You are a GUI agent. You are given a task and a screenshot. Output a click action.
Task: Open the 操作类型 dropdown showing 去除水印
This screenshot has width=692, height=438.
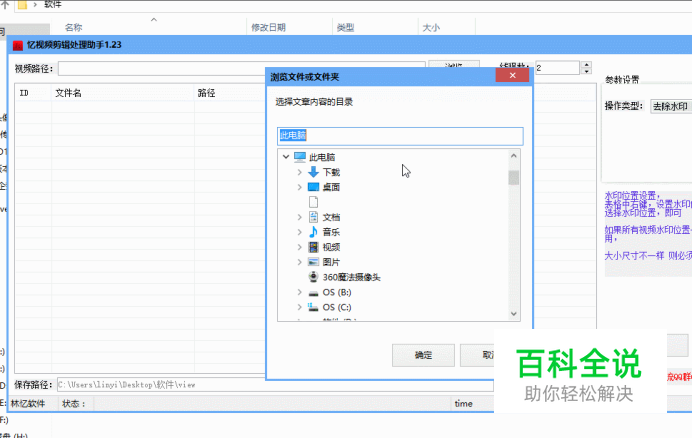pos(671,106)
